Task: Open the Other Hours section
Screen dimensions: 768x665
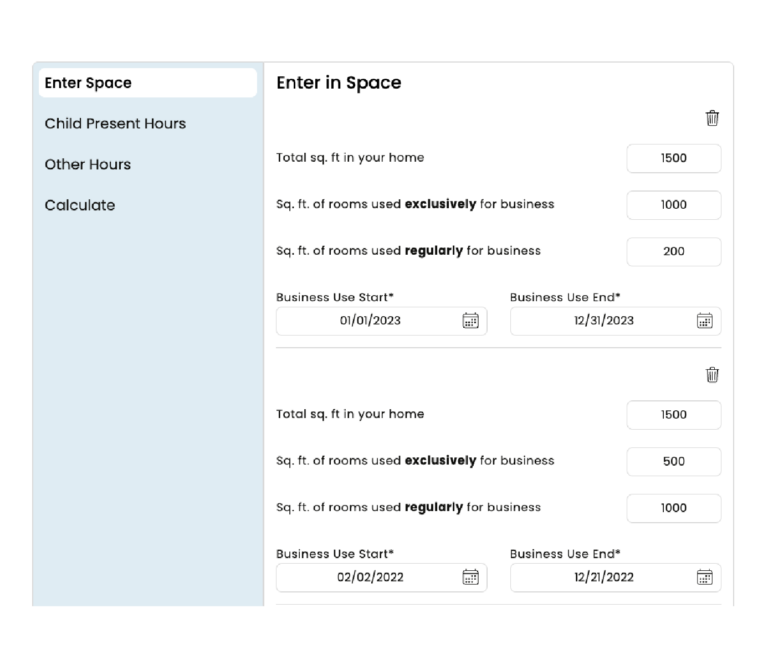Action: click(x=88, y=164)
